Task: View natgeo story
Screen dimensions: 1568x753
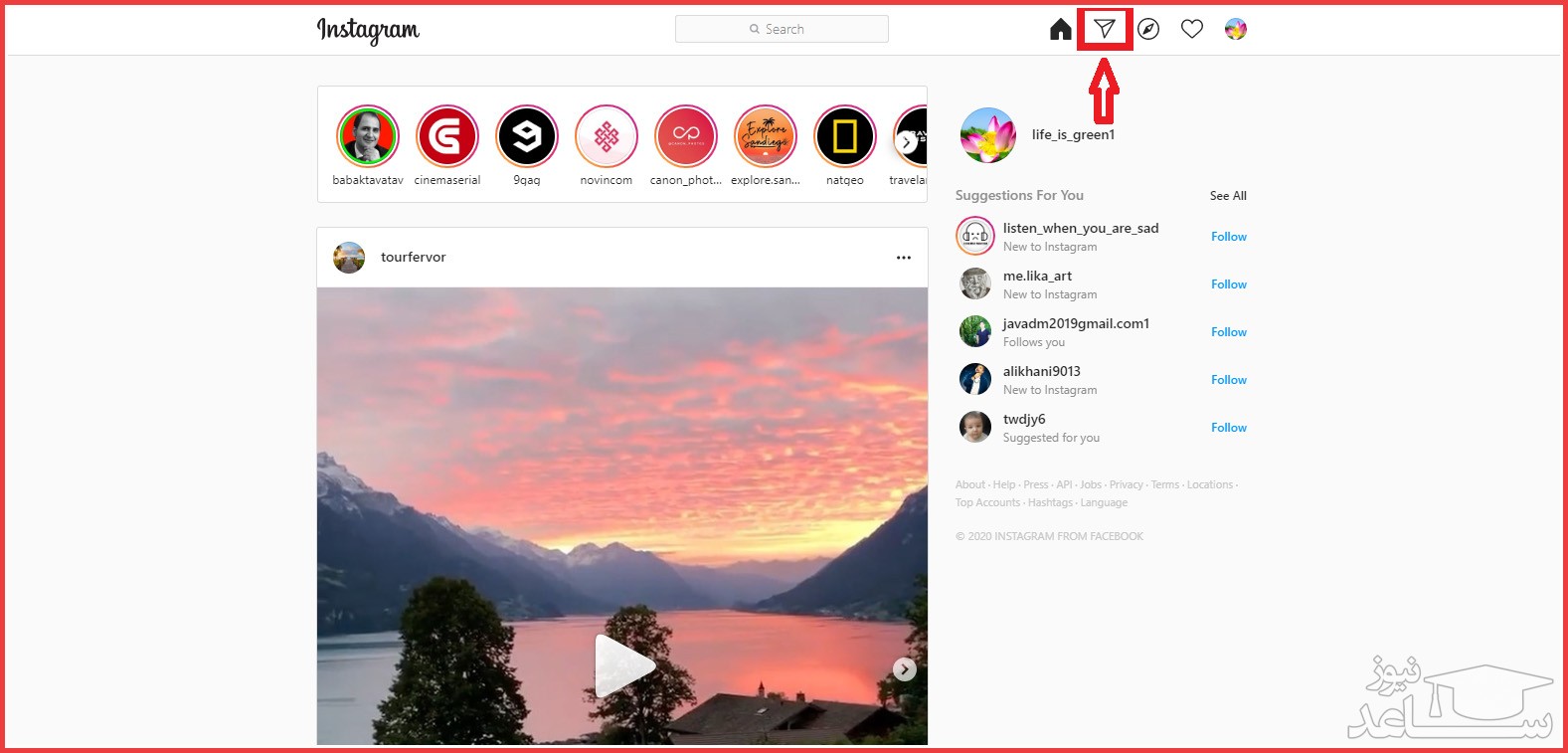Action: (x=844, y=136)
